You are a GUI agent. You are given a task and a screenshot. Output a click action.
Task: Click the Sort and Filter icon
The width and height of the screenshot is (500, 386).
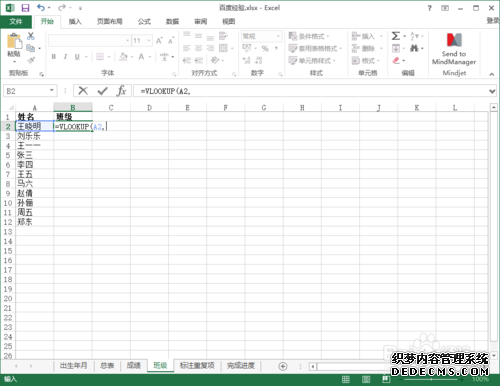coord(415,36)
